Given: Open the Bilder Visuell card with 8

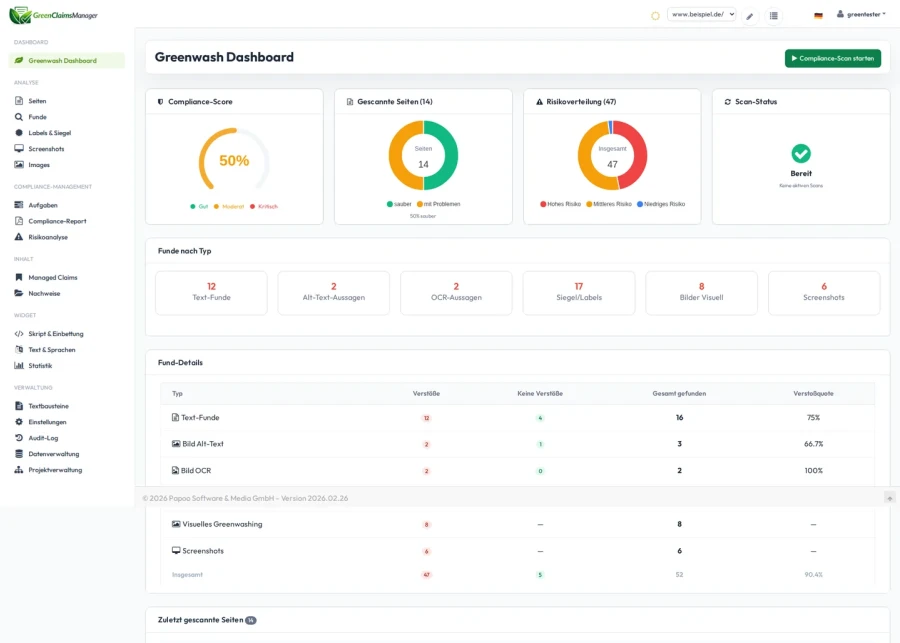Looking at the screenshot, I should point(701,293).
